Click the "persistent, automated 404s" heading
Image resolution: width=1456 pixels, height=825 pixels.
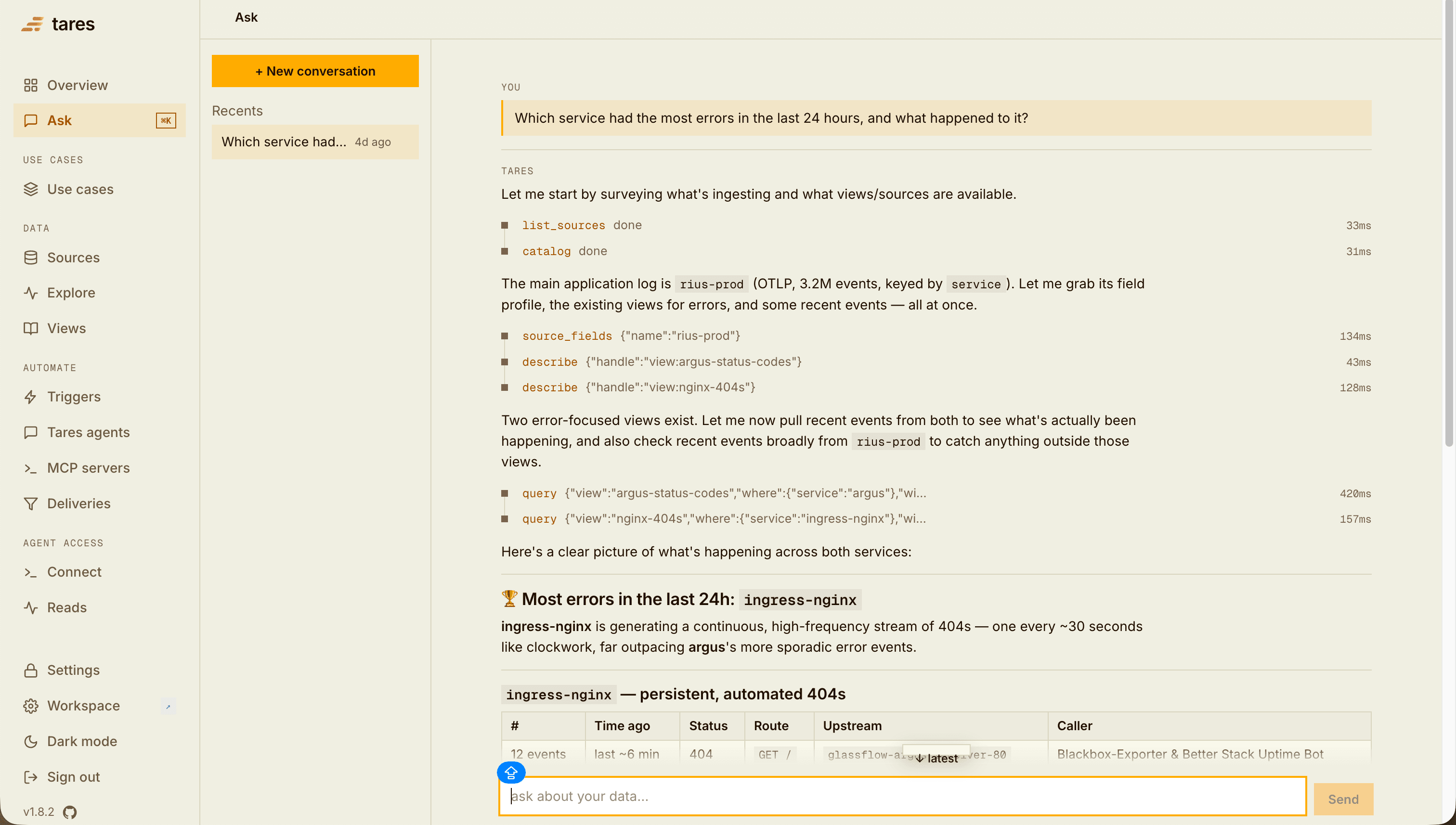pyautogui.click(x=673, y=694)
